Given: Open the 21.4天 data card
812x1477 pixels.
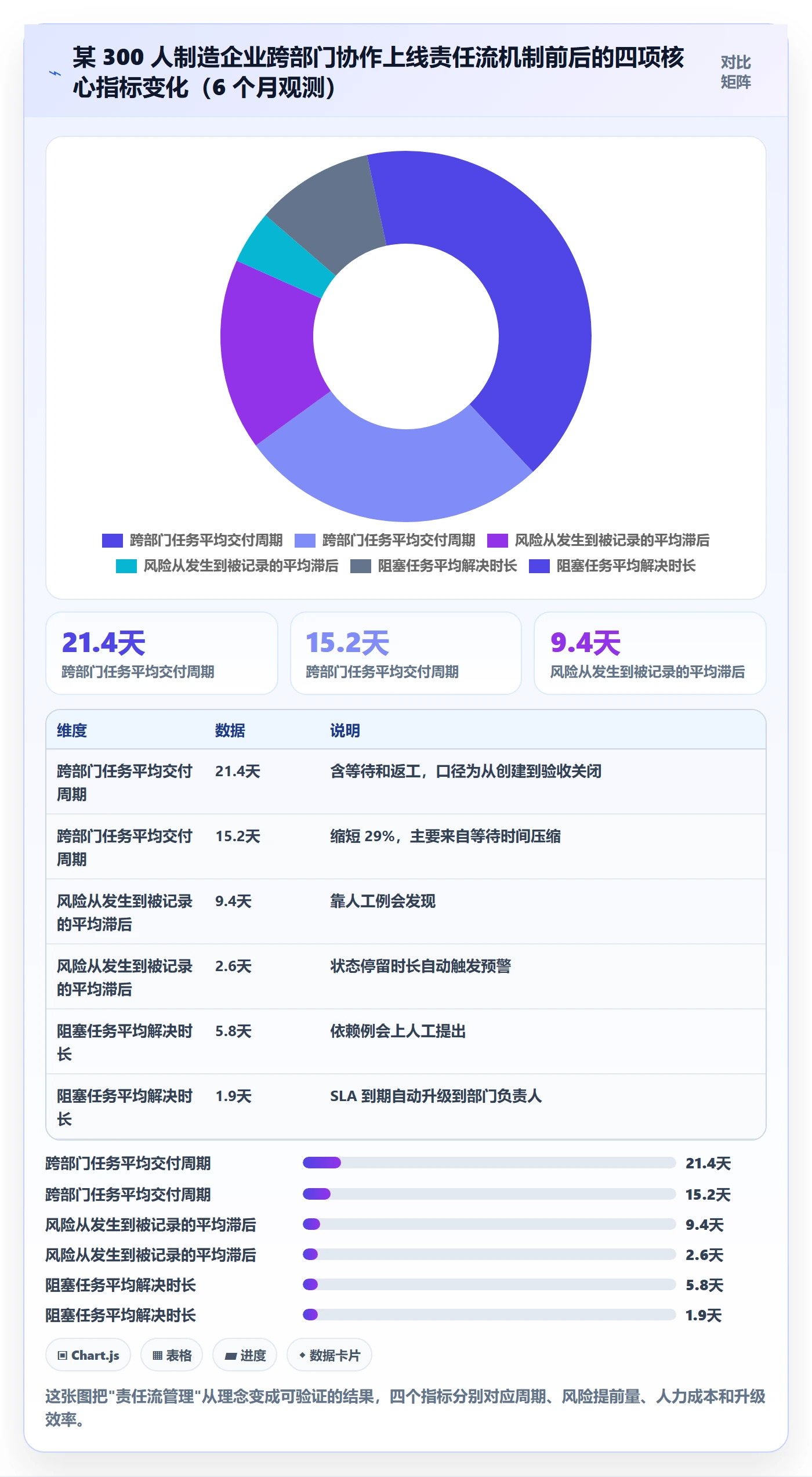Looking at the screenshot, I should click(x=162, y=653).
